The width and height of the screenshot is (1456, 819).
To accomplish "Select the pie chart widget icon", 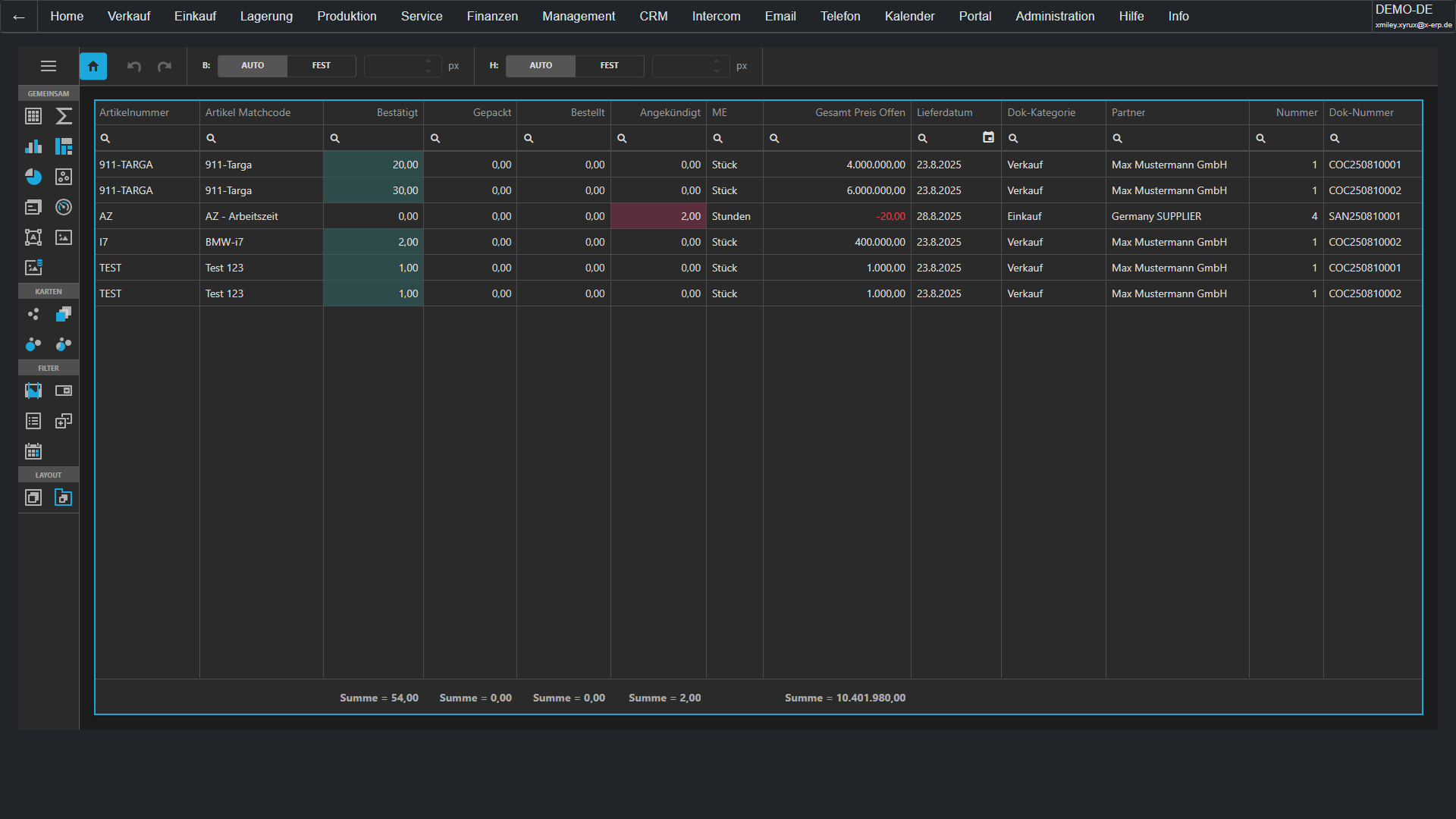I will coord(33,177).
